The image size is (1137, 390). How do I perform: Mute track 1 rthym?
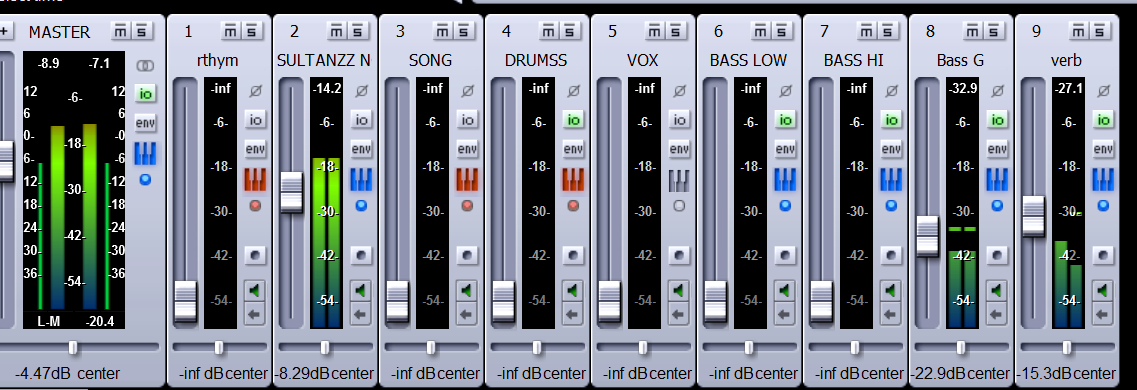coord(231,31)
